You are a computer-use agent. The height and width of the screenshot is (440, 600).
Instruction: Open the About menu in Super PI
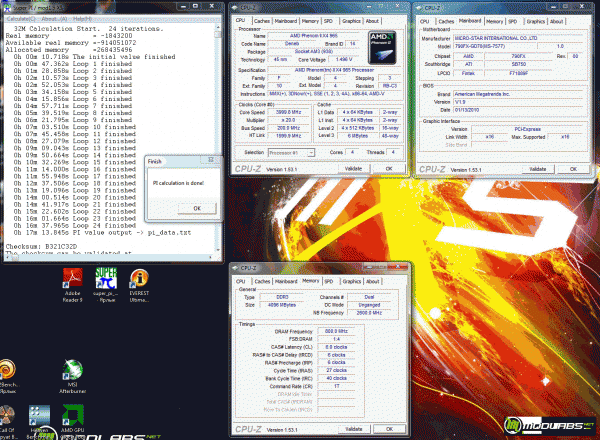point(54,19)
